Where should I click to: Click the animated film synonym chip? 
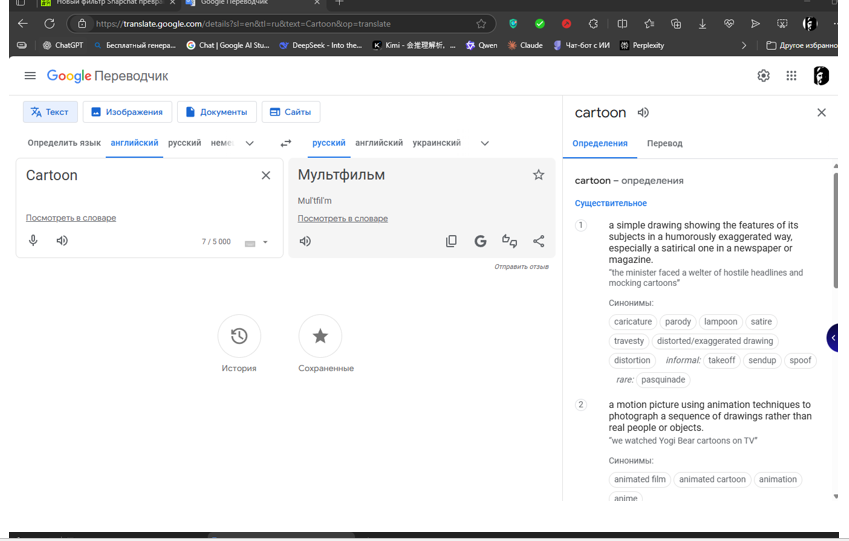pyautogui.click(x=639, y=479)
